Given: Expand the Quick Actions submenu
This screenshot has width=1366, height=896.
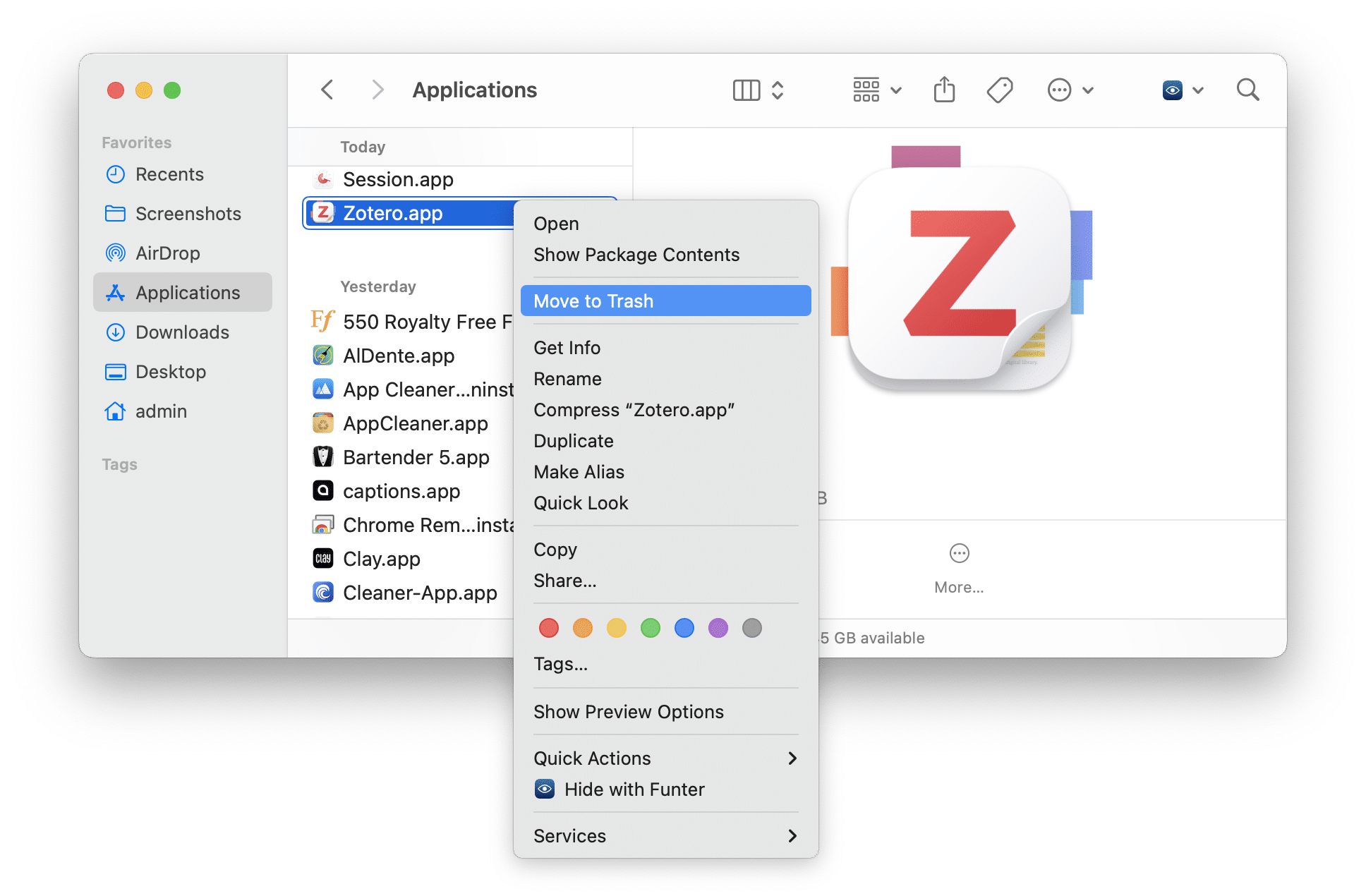Looking at the screenshot, I should coord(665,758).
